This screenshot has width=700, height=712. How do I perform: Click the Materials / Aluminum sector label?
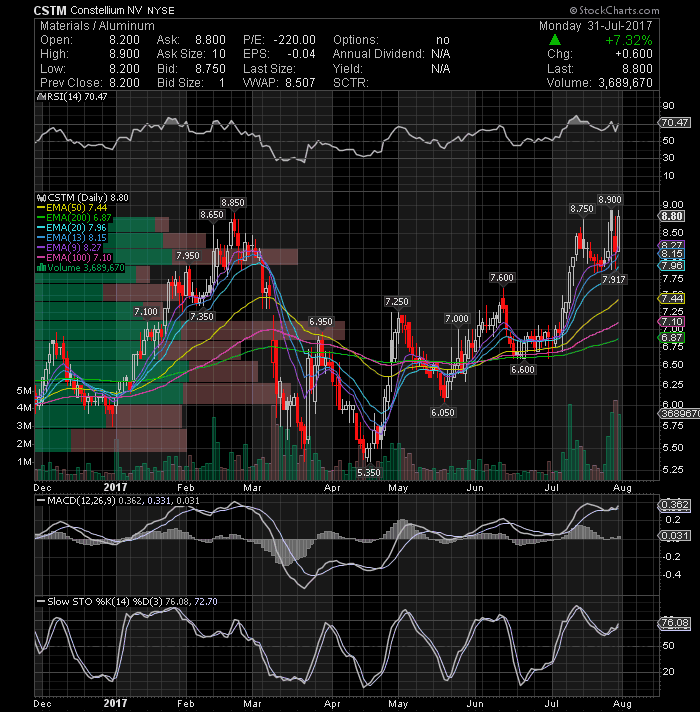(x=97, y=26)
